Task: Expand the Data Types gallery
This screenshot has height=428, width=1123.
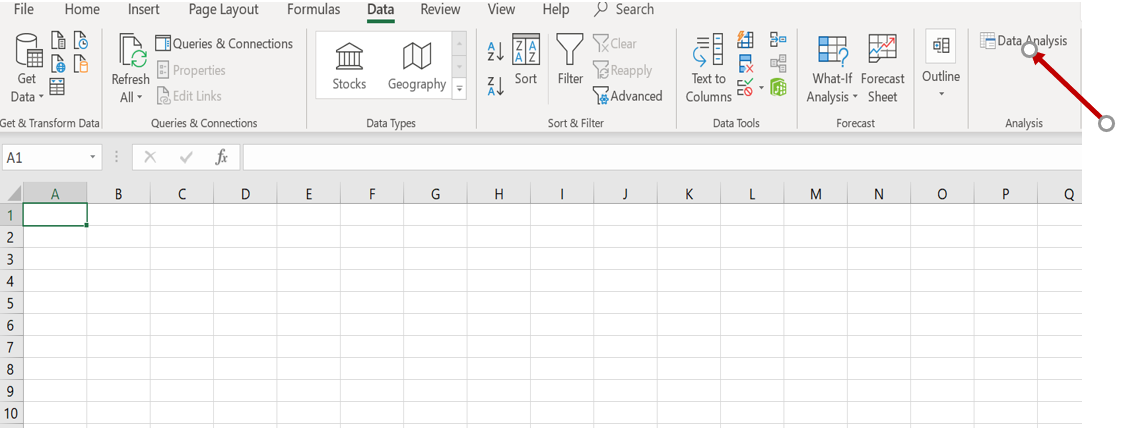Action: [459, 89]
